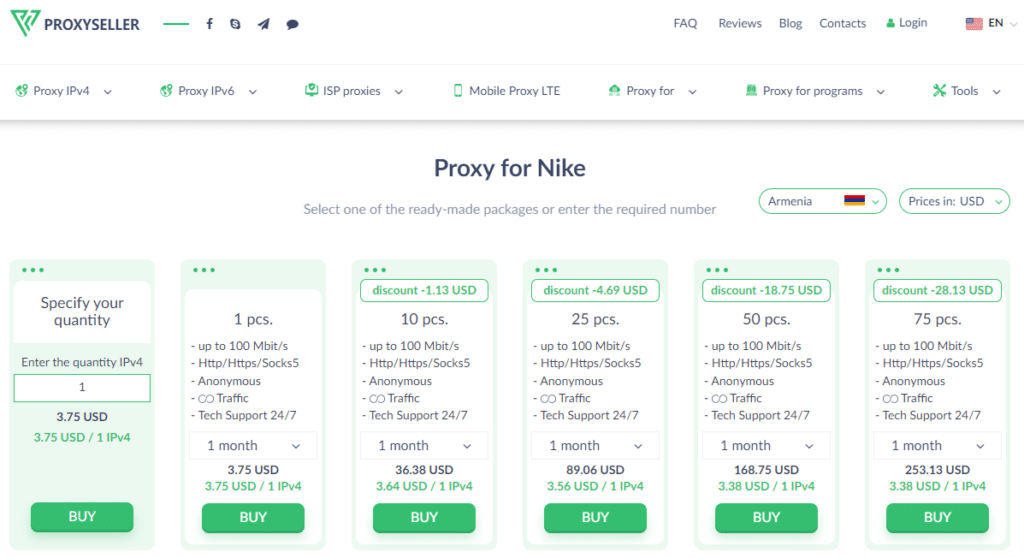The image size is (1024, 558).
Task: Expand the Proxy IPv4 menu chevron
Action: tap(108, 92)
